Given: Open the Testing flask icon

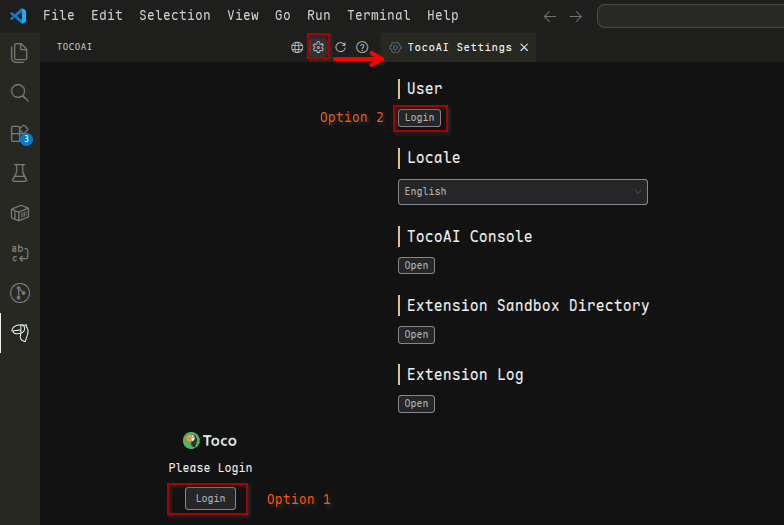Looking at the screenshot, I should 19,173.
